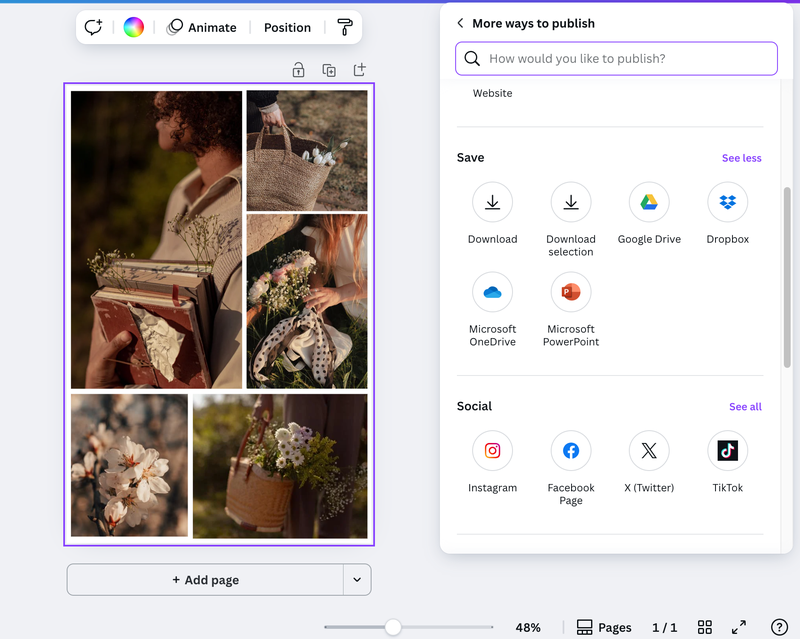Expand the Add page dropdown arrow
The width and height of the screenshot is (800, 639).
tap(357, 580)
